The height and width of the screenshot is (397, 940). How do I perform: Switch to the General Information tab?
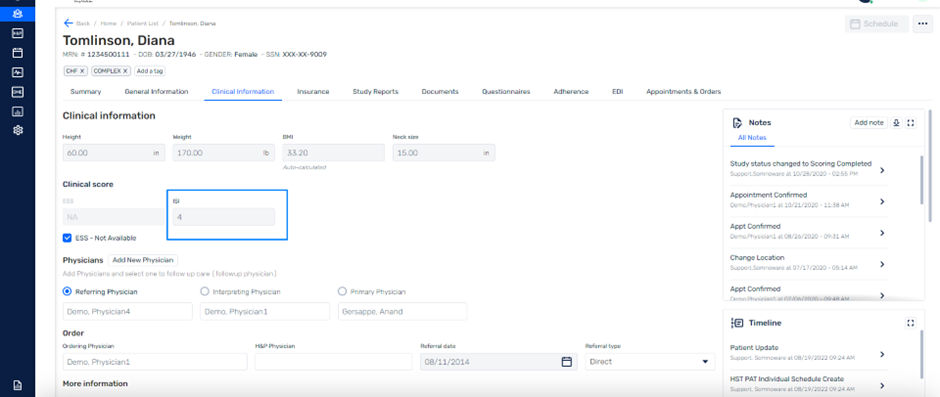click(x=156, y=92)
